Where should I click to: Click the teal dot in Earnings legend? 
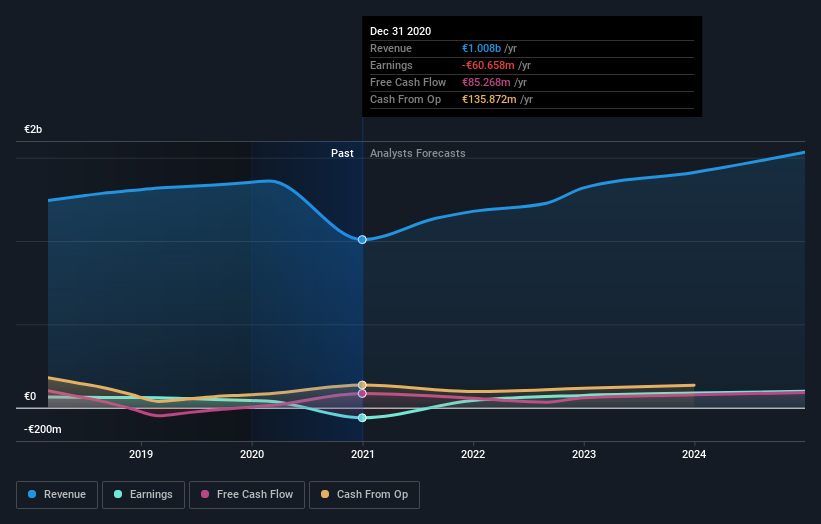click(x=118, y=494)
